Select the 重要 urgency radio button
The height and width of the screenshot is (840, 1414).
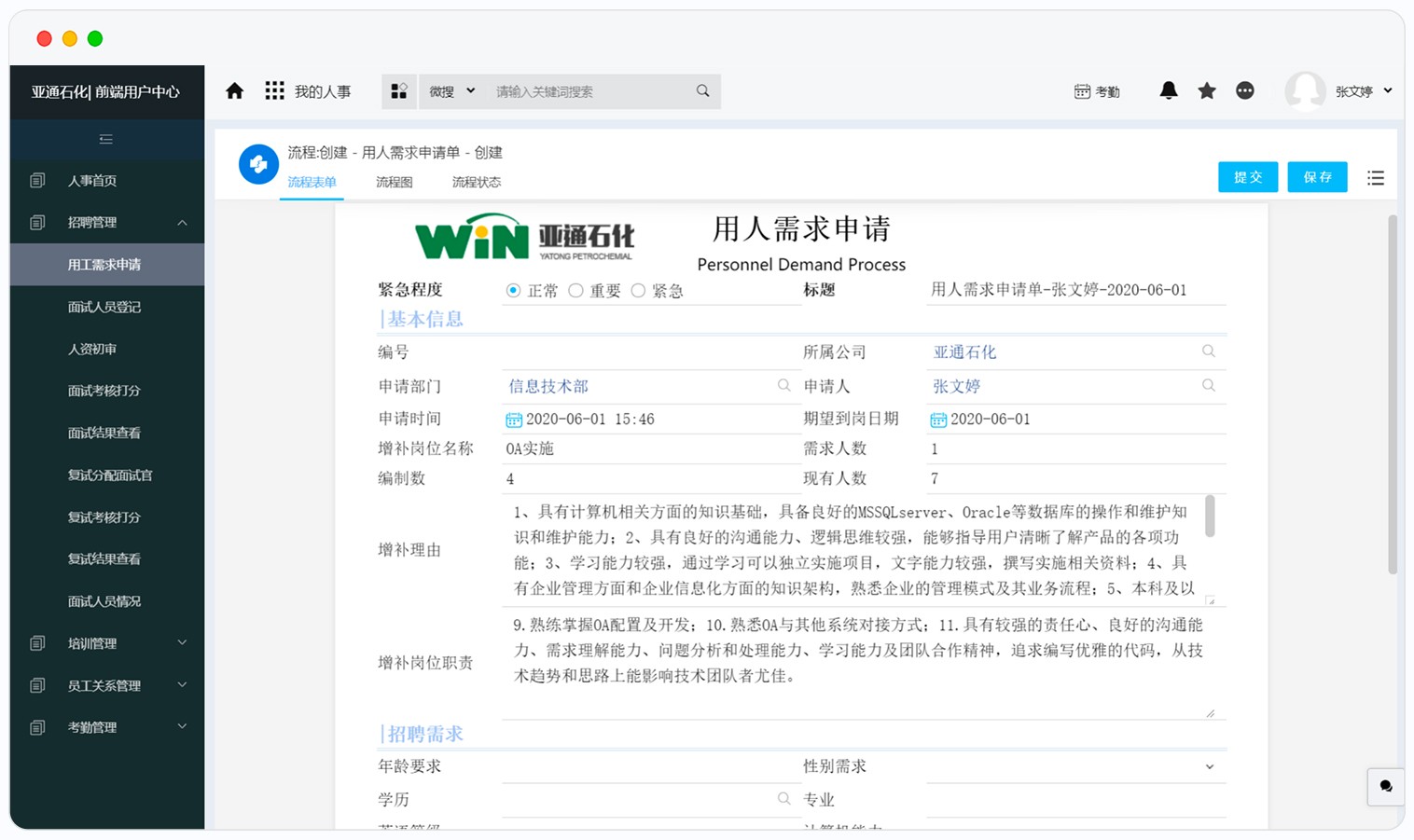[575, 291]
